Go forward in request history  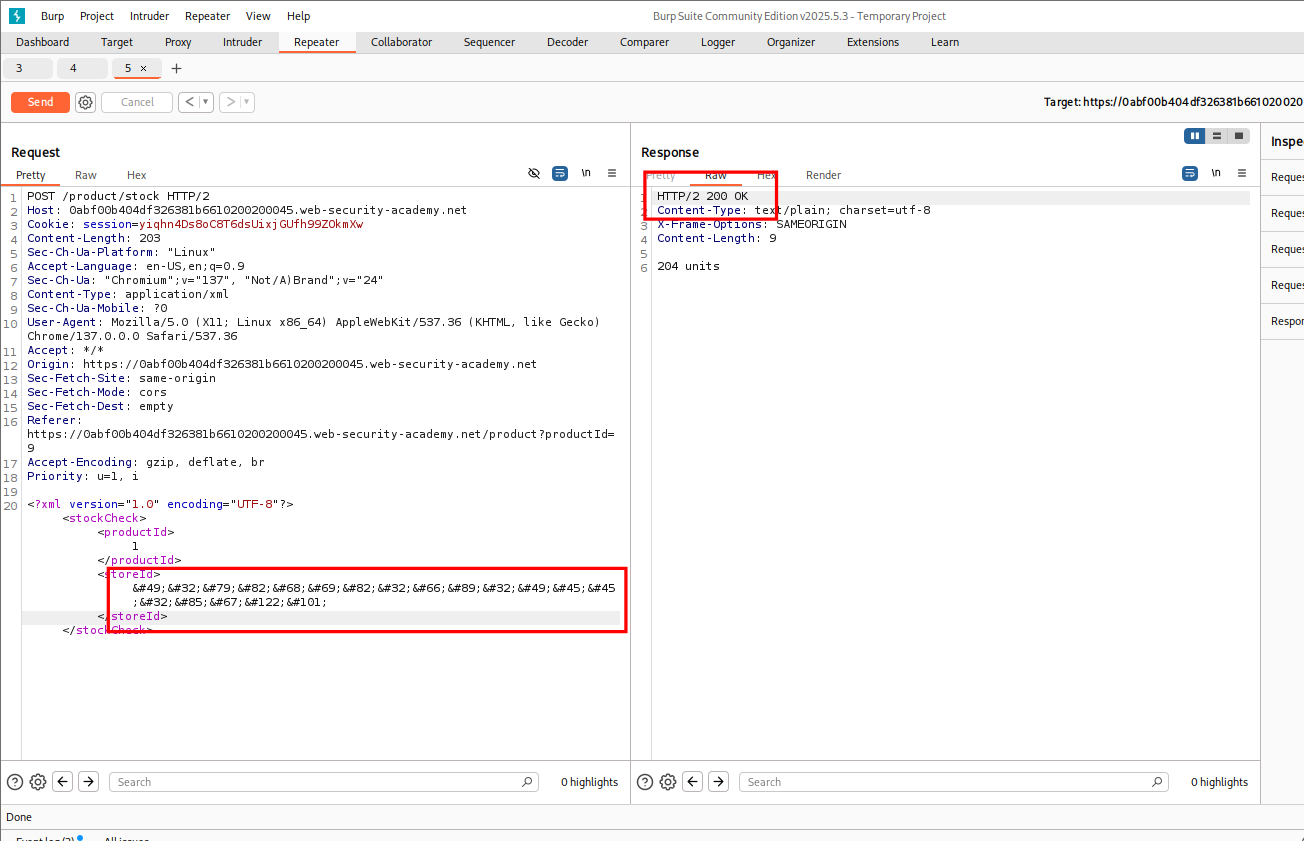(x=230, y=102)
